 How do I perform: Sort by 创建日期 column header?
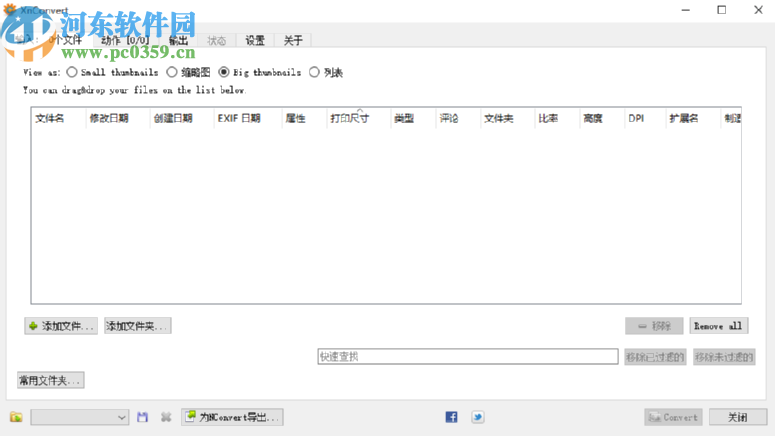pyautogui.click(x=181, y=119)
